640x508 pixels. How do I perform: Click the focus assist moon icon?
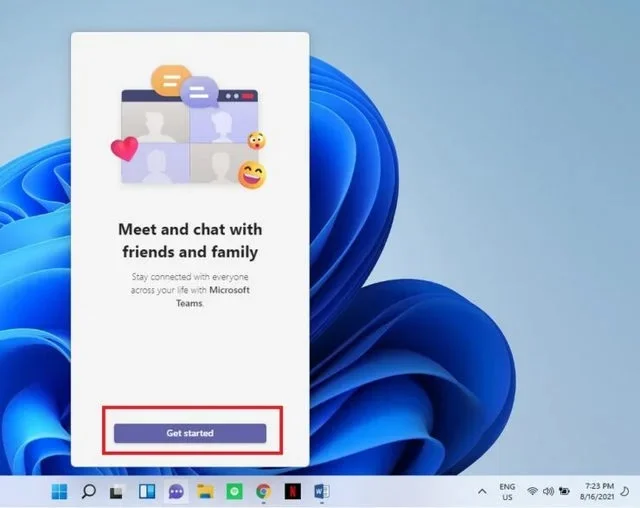click(x=624, y=491)
